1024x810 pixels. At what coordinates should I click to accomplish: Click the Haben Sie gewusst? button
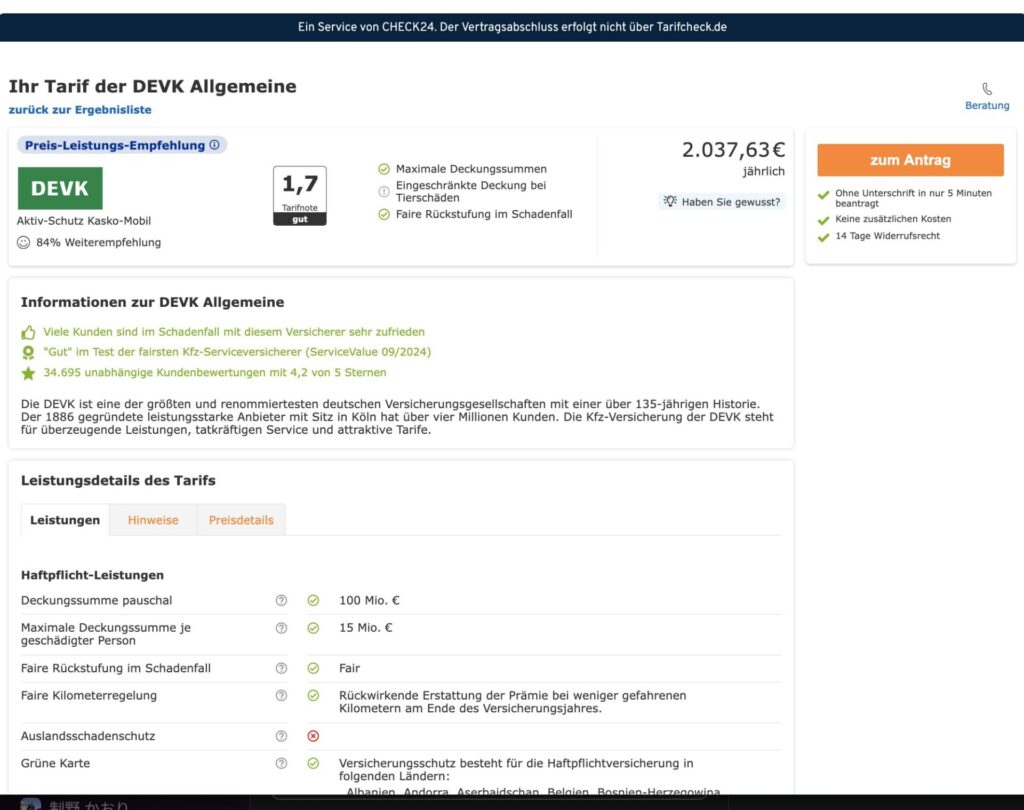[x=722, y=202]
